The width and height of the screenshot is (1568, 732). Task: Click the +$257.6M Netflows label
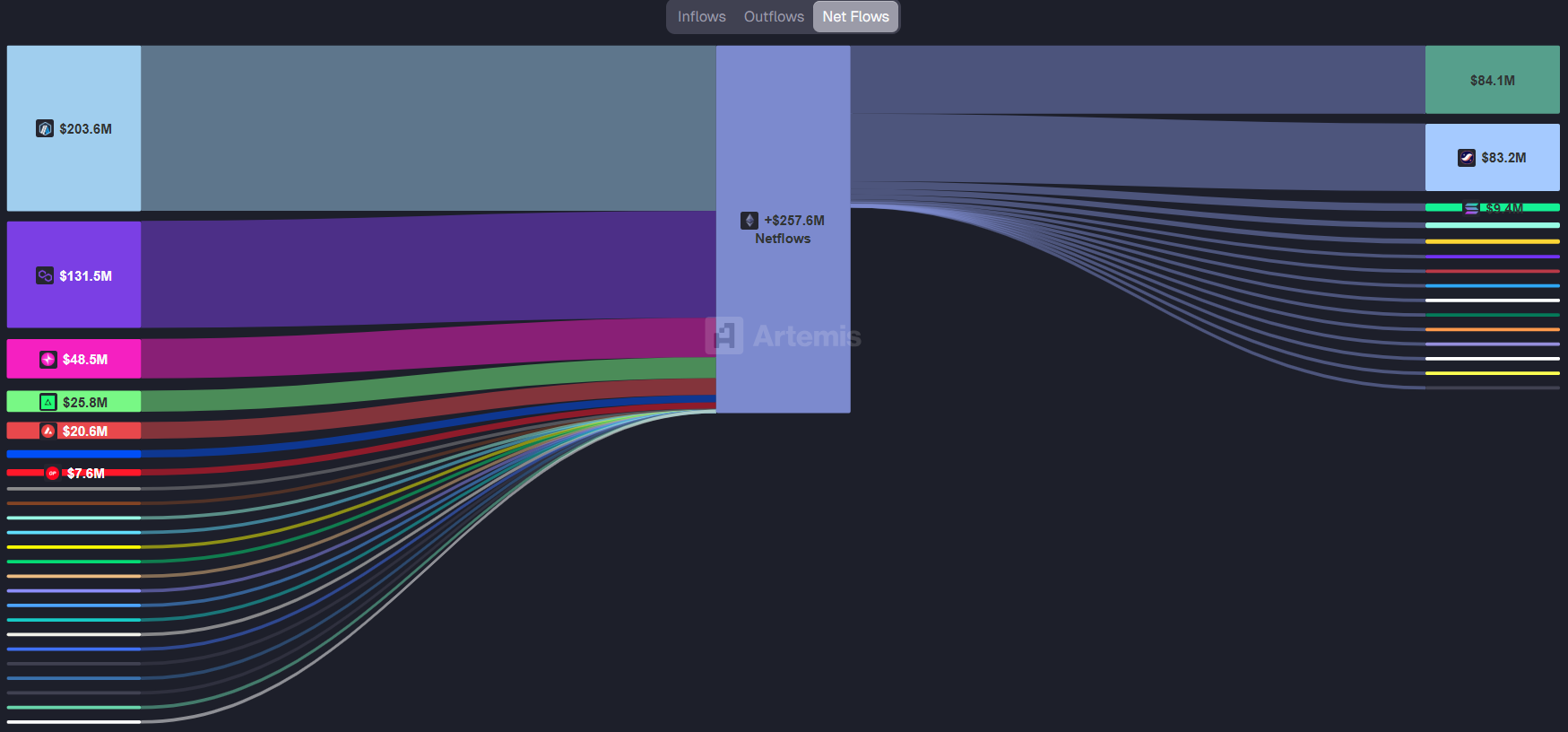[x=793, y=230]
